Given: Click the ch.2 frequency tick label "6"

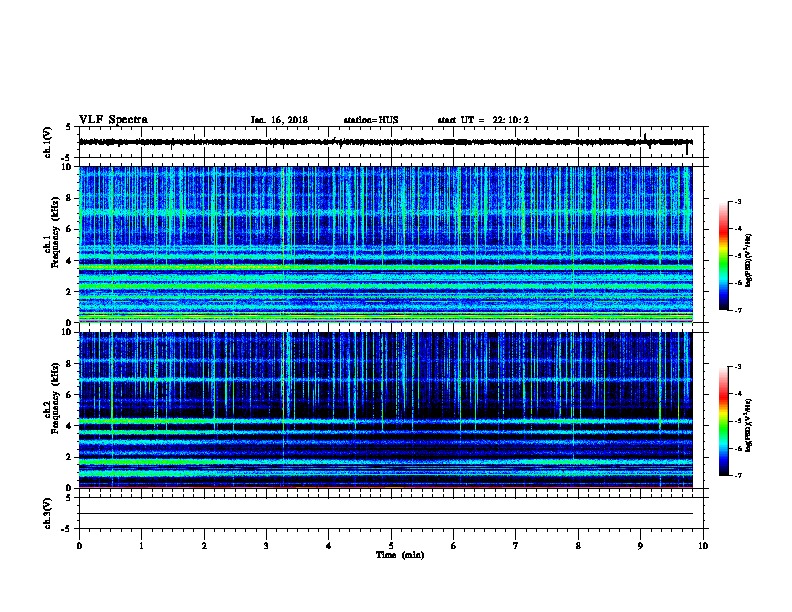Looking at the screenshot, I should pyautogui.click(x=69, y=395).
